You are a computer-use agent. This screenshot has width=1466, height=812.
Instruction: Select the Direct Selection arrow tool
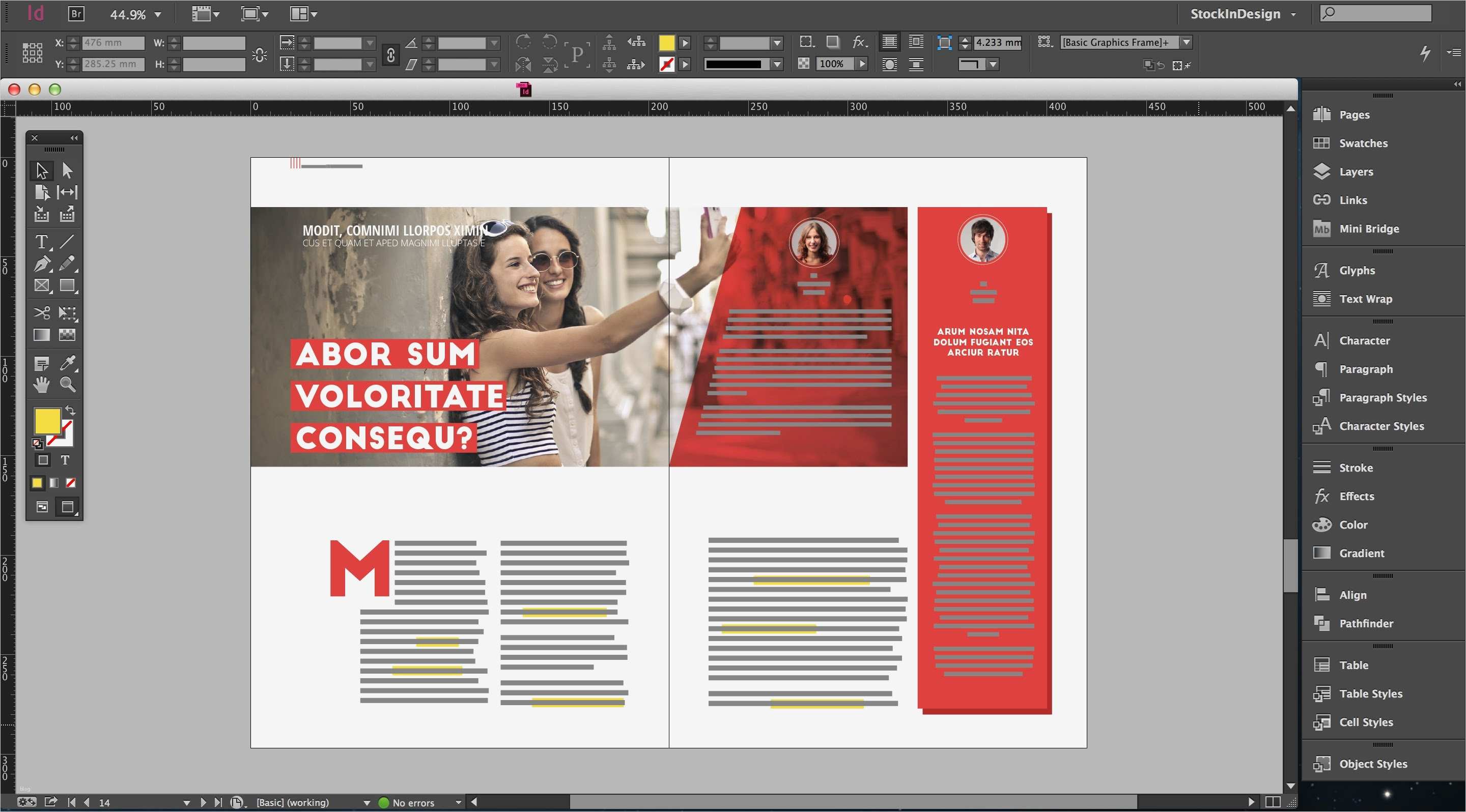point(68,170)
